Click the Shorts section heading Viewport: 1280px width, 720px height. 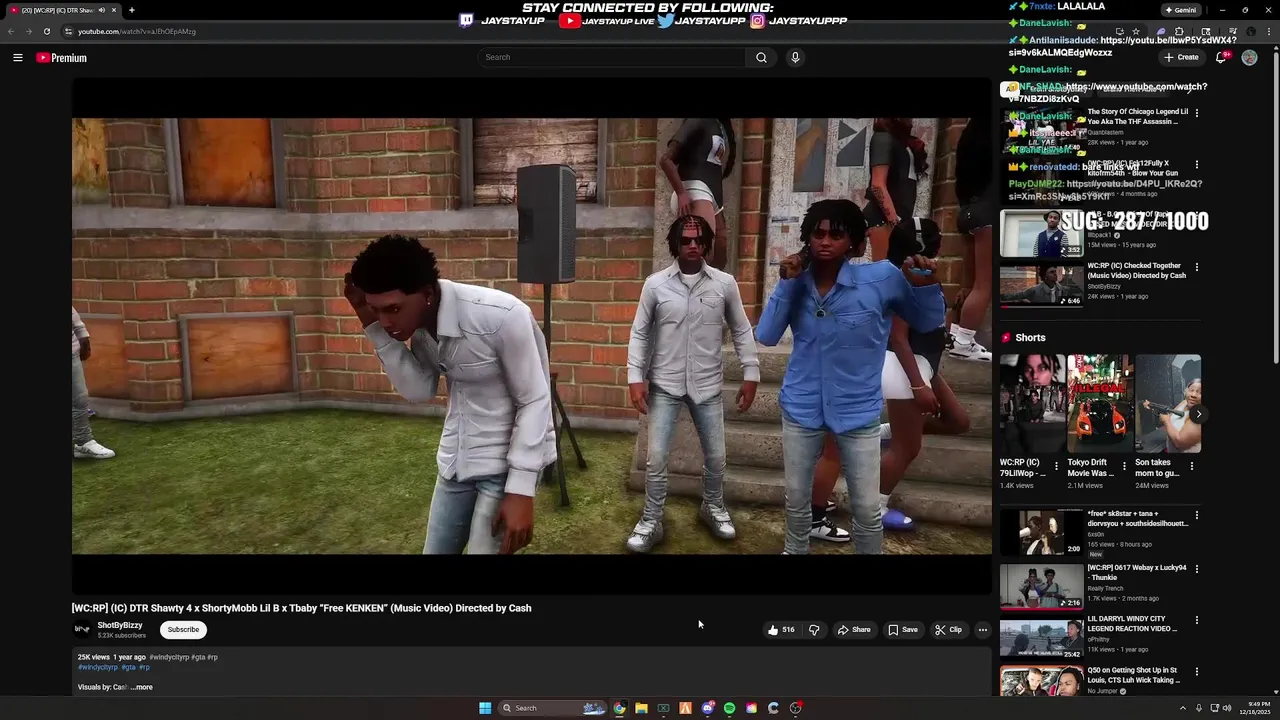[1030, 338]
